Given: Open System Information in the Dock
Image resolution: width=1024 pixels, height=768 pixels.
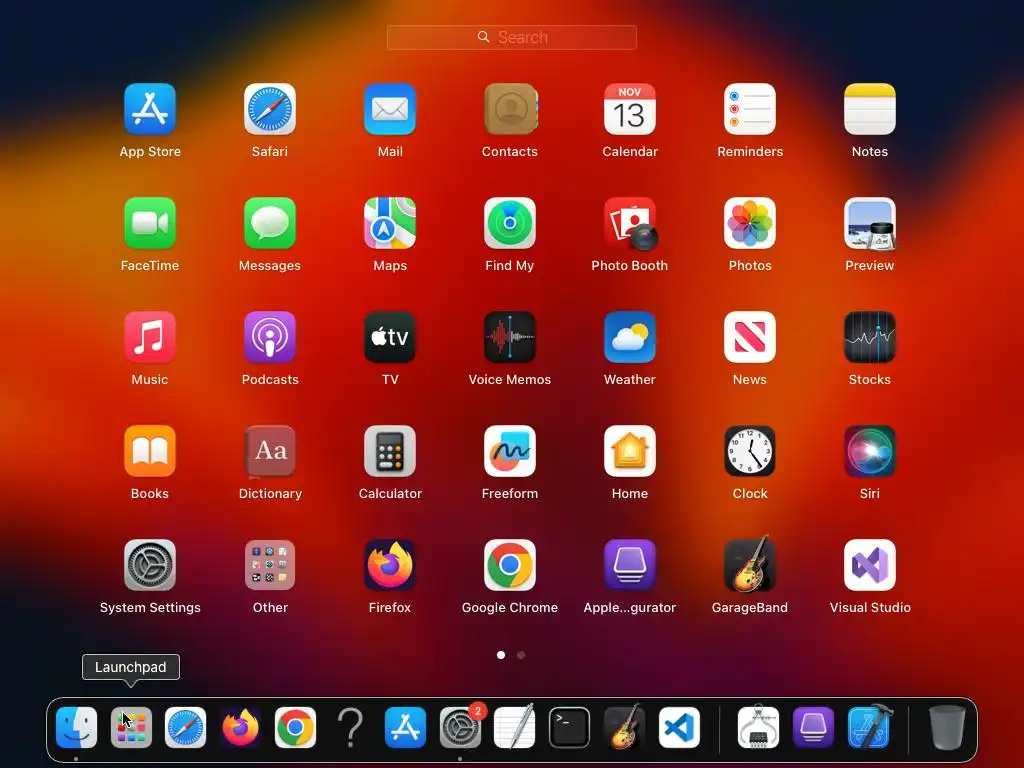Looking at the screenshot, I should (x=758, y=726).
